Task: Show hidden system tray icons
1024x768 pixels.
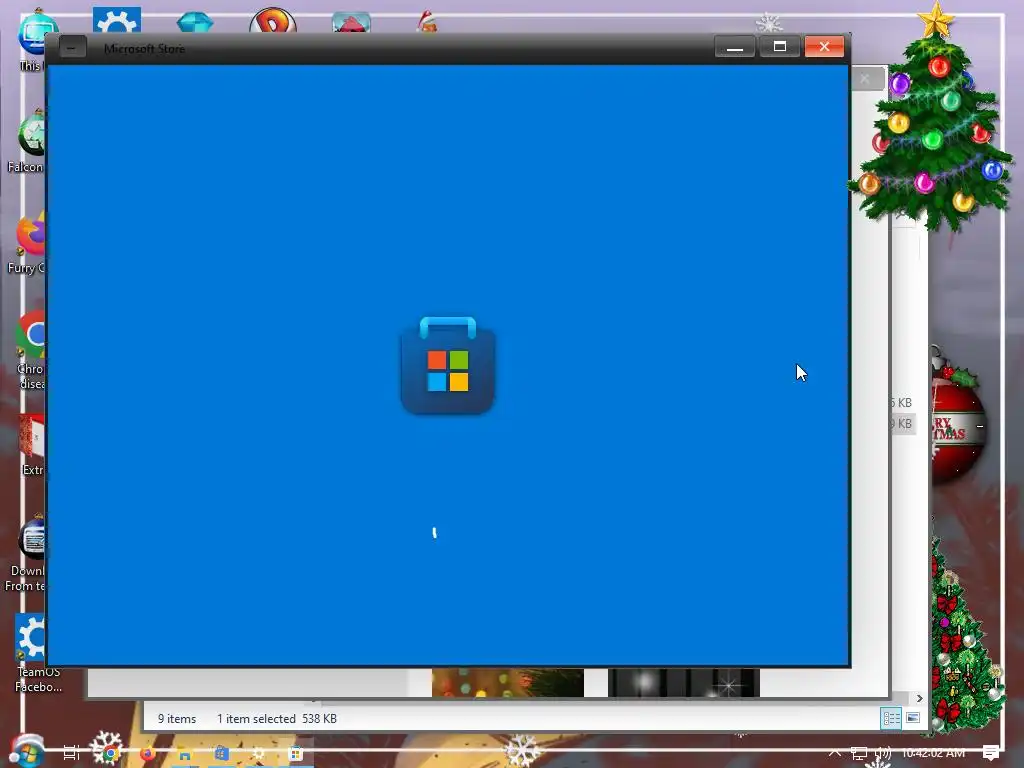Action: pos(835,753)
